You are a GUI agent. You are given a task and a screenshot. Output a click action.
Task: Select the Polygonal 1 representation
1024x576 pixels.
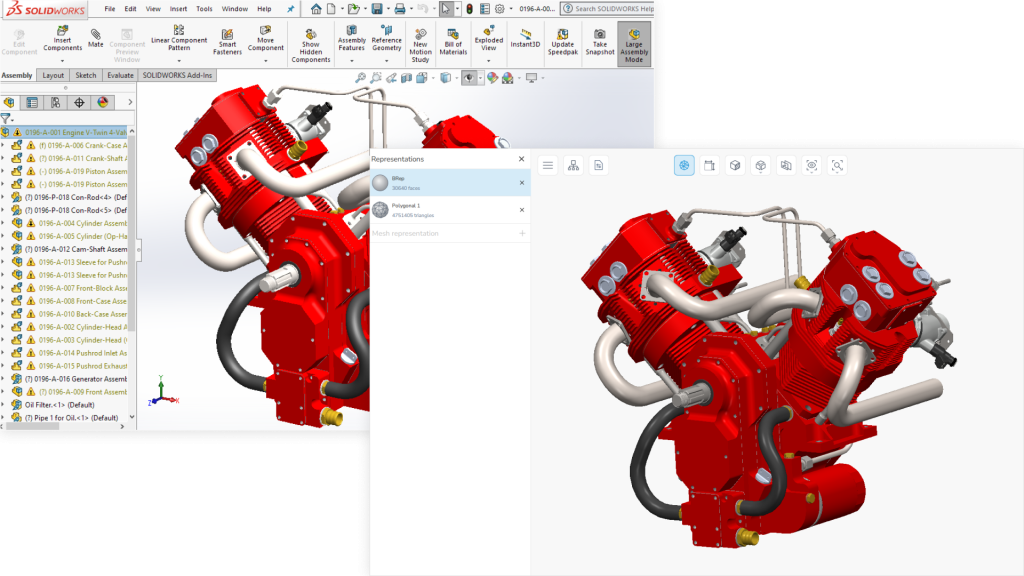click(450, 210)
